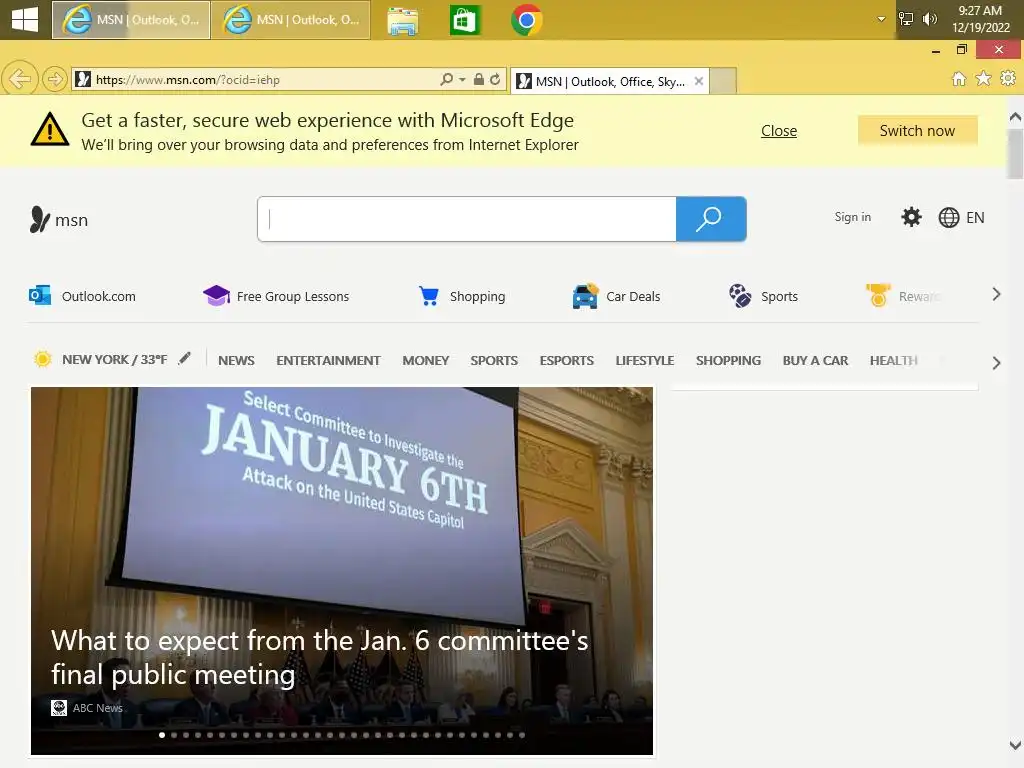This screenshot has width=1024, height=768.
Task: Jump to the last carousel slide dot
Action: (522, 735)
